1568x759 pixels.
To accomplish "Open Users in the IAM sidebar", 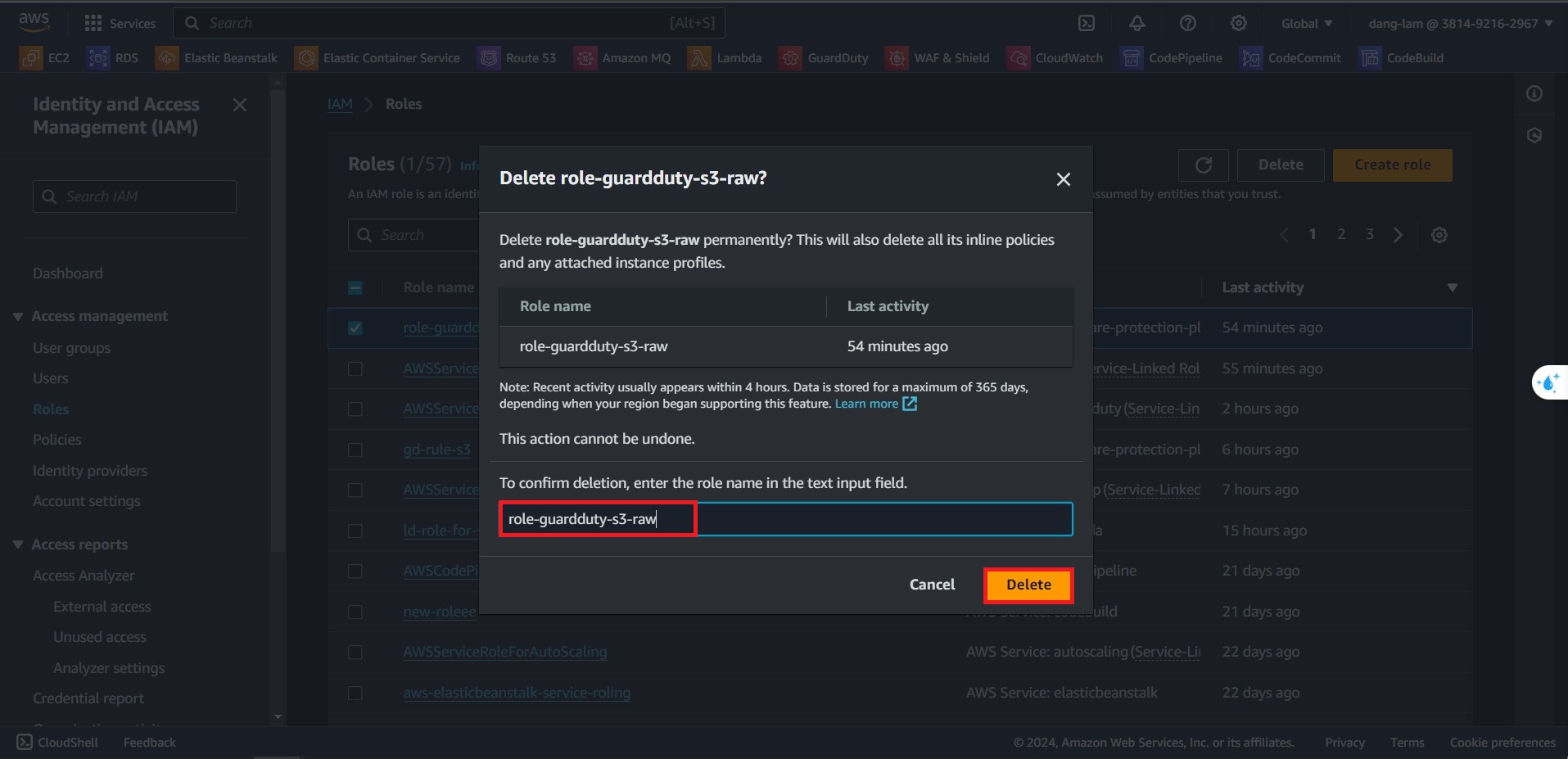I will pyautogui.click(x=51, y=378).
